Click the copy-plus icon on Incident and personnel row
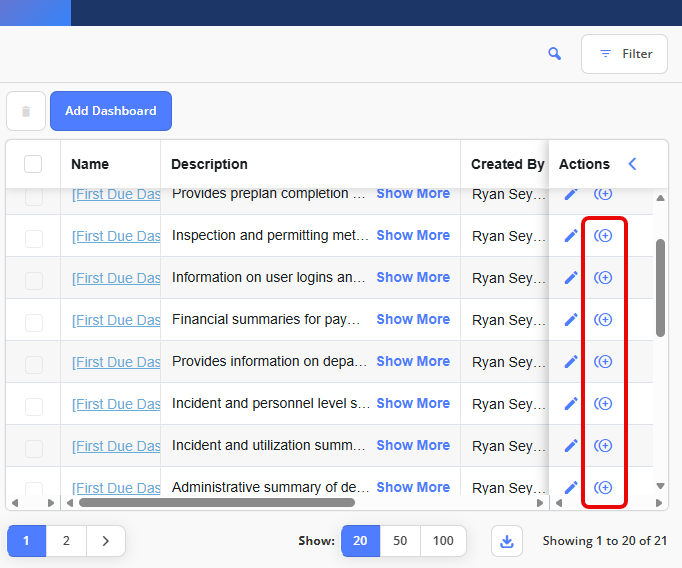682x568 pixels. [x=603, y=404]
